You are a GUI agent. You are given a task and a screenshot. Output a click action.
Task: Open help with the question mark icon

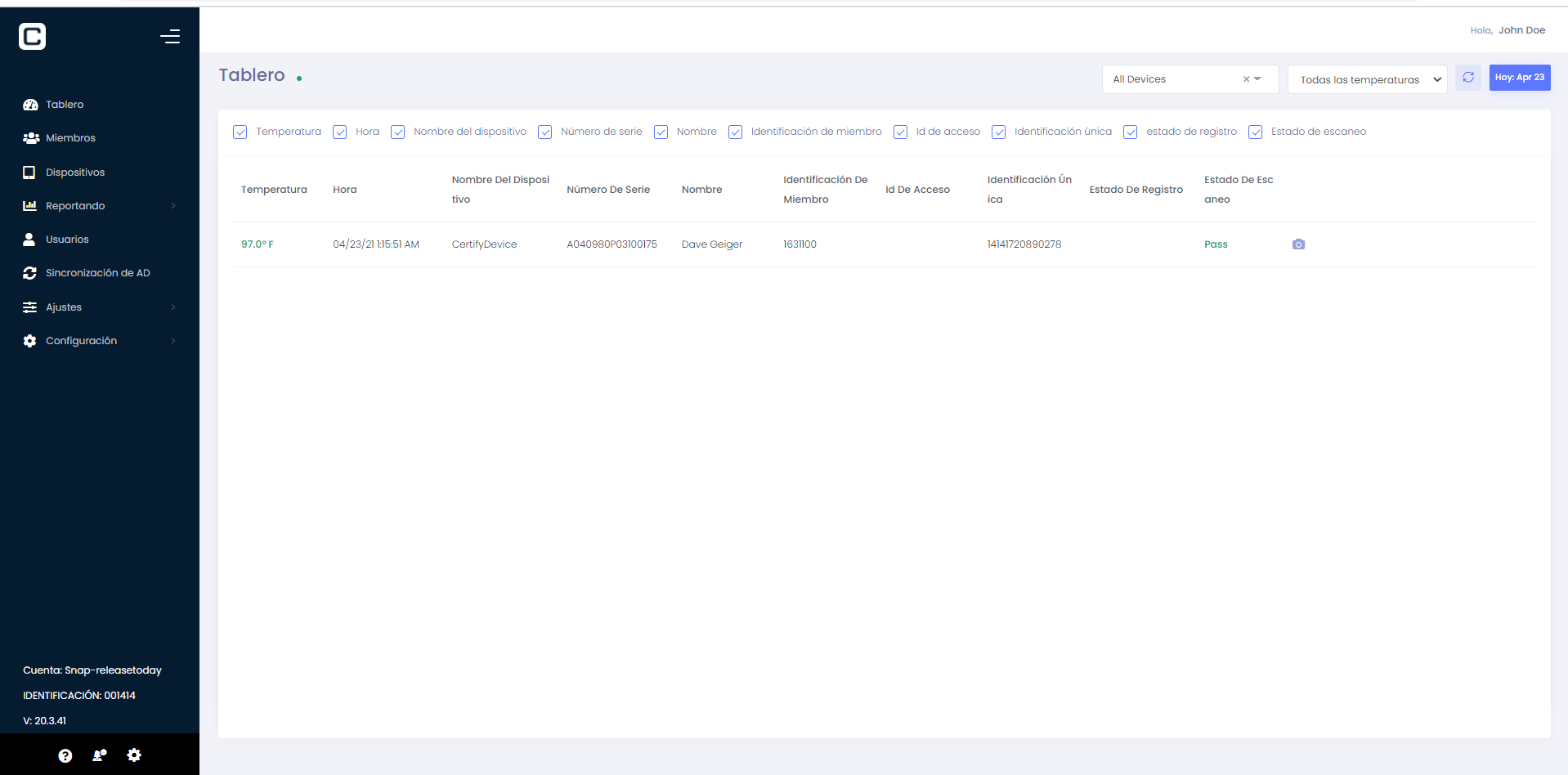(65, 756)
